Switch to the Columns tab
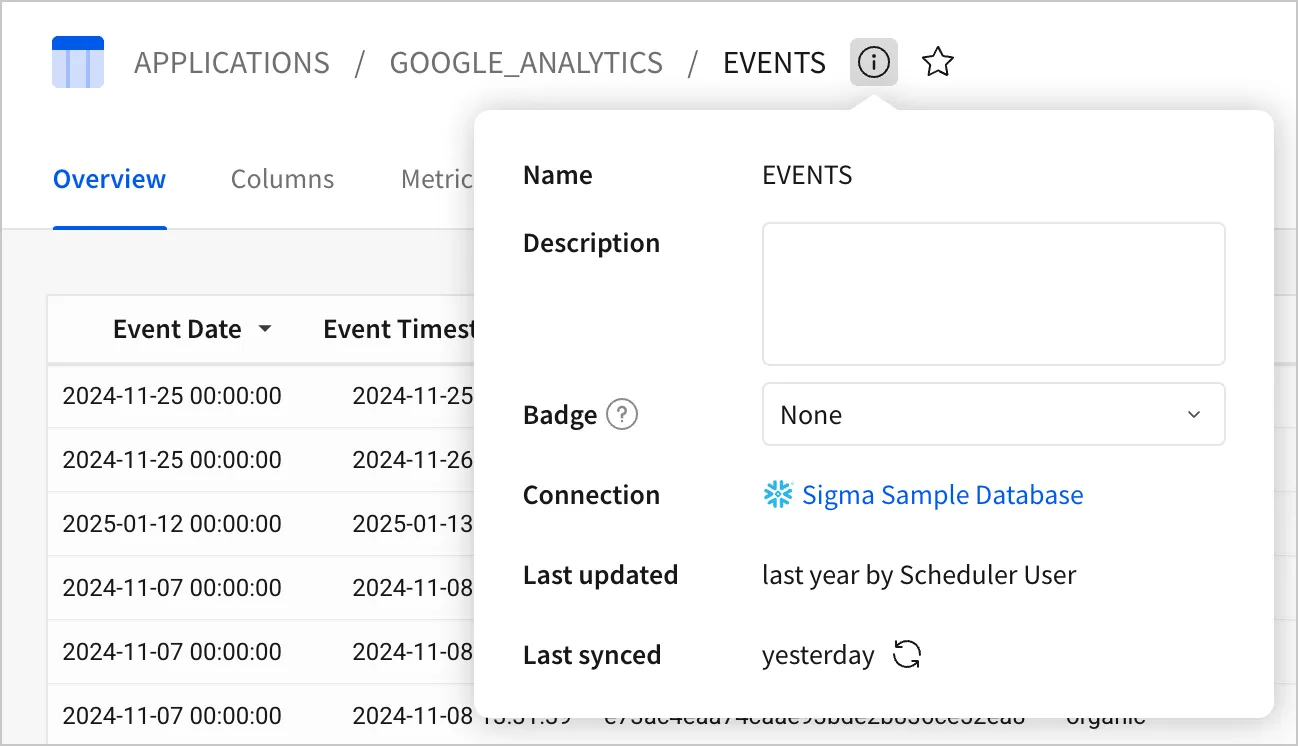The width and height of the screenshot is (1298, 746). click(x=282, y=179)
